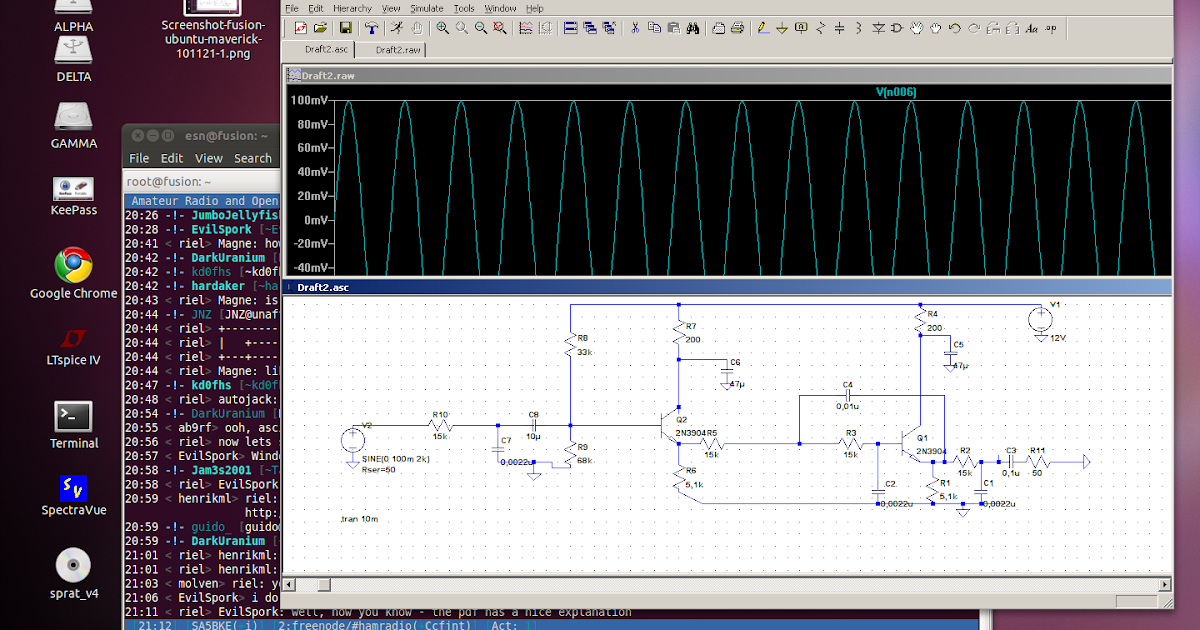This screenshot has width=1200, height=630.
Task: Open the Control Panel hammer icon
Action: point(371,28)
